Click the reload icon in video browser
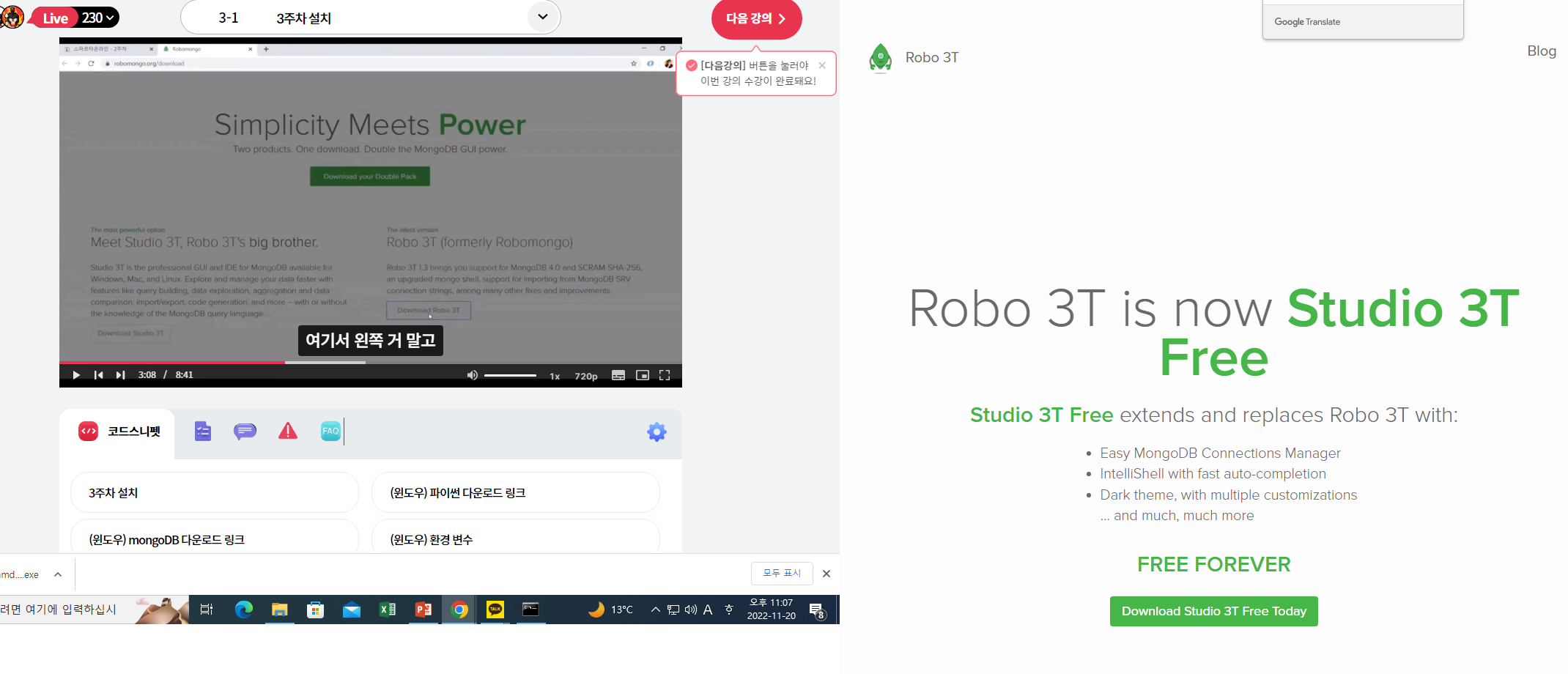The height and width of the screenshot is (674, 1568). click(x=91, y=64)
